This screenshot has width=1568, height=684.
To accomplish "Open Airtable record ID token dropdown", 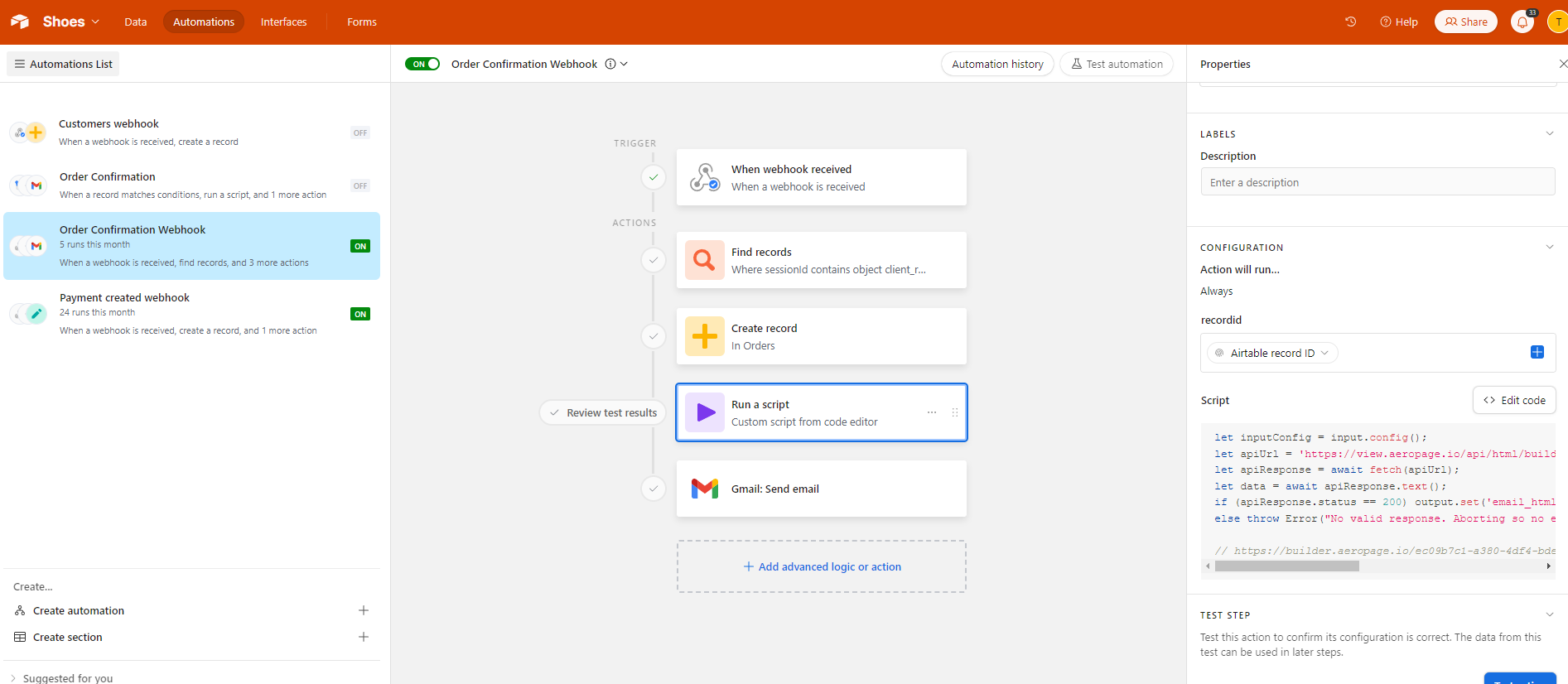I will [1272, 353].
